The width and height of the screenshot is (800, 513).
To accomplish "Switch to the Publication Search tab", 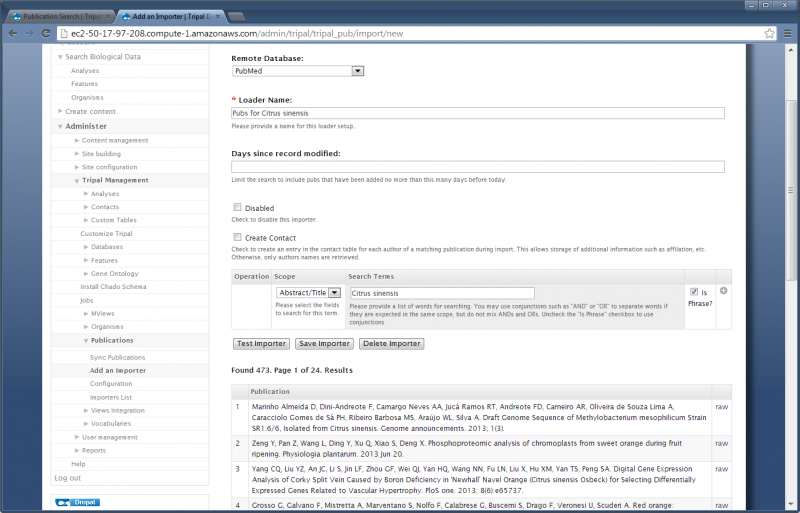I will coord(61,16).
